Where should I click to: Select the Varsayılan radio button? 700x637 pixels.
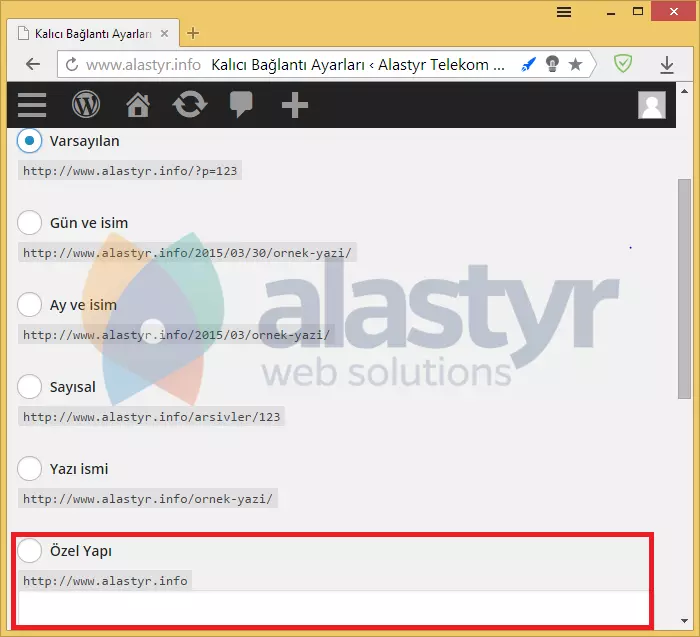point(29,141)
